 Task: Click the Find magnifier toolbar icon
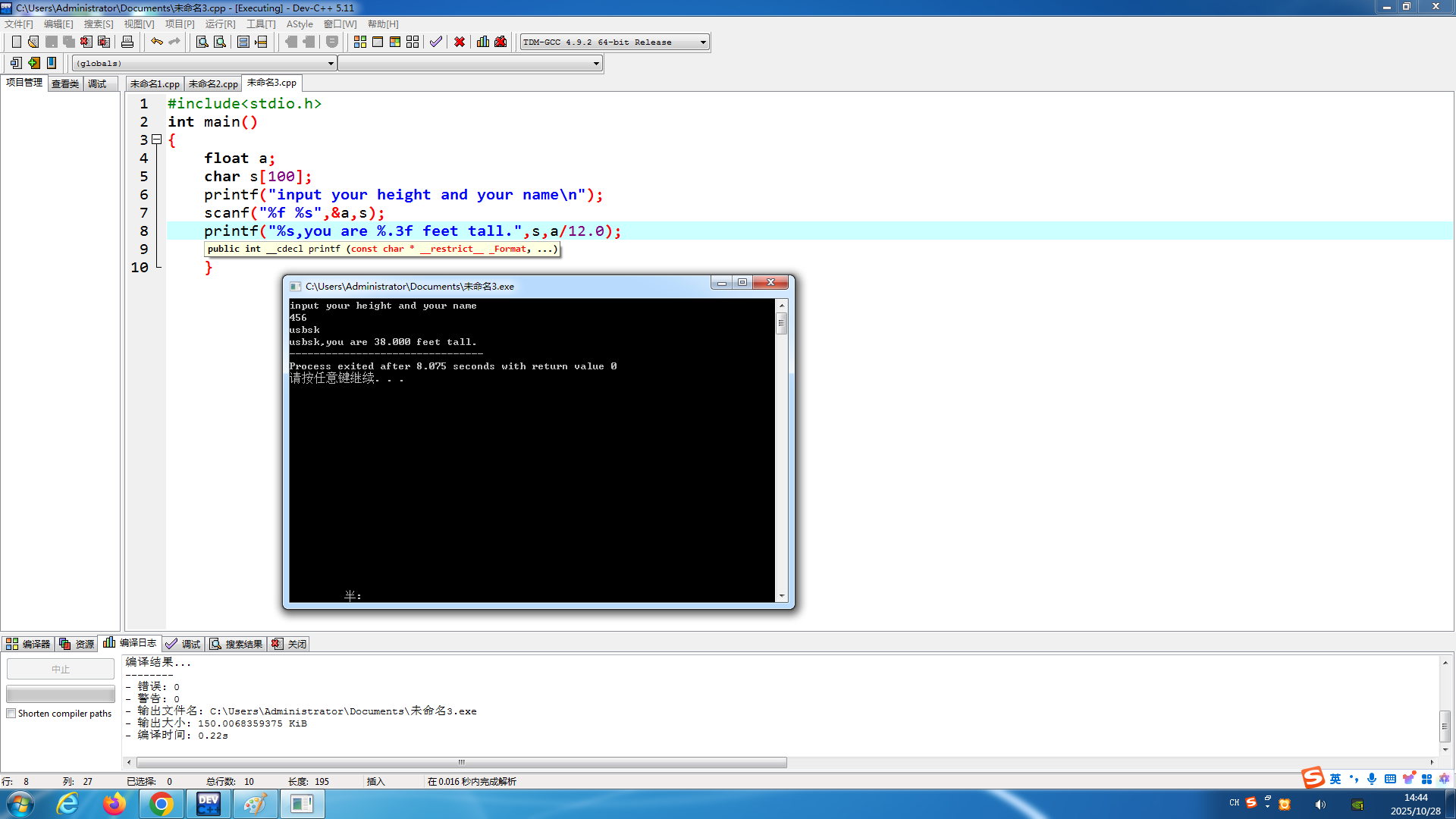coord(202,42)
